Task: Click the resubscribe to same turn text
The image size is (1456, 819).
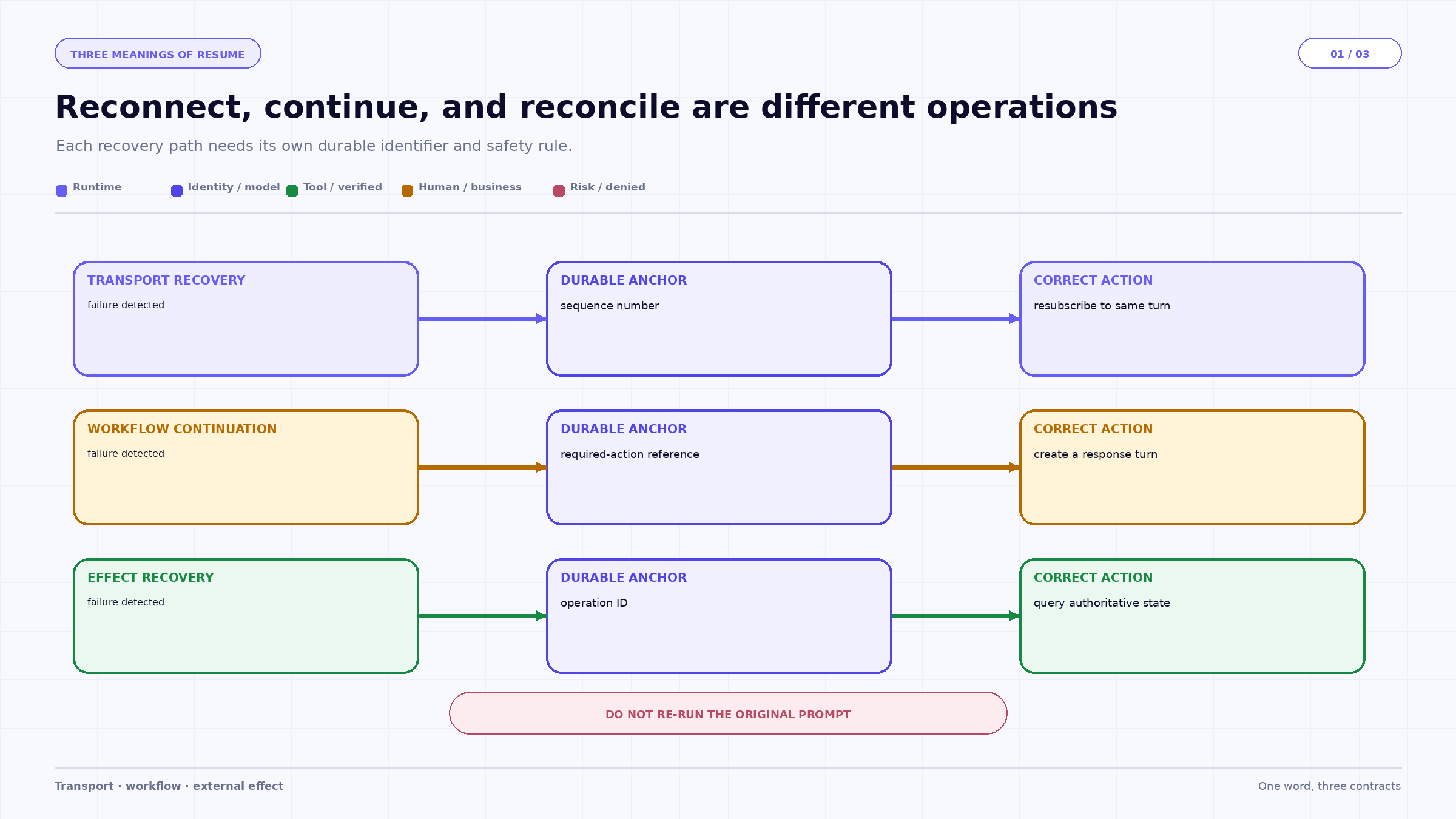Action: tap(1102, 306)
